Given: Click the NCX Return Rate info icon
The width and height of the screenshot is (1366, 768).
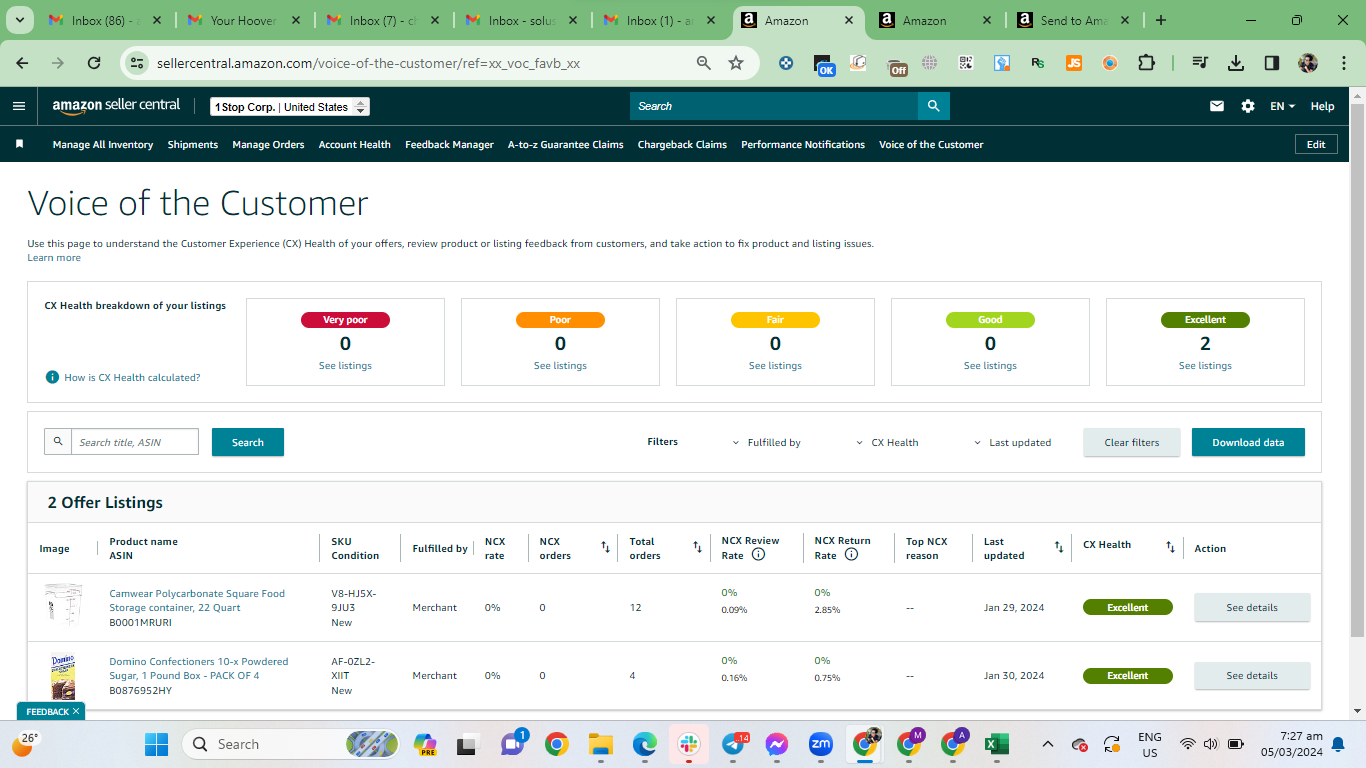Looking at the screenshot, I should pos(851,554).
